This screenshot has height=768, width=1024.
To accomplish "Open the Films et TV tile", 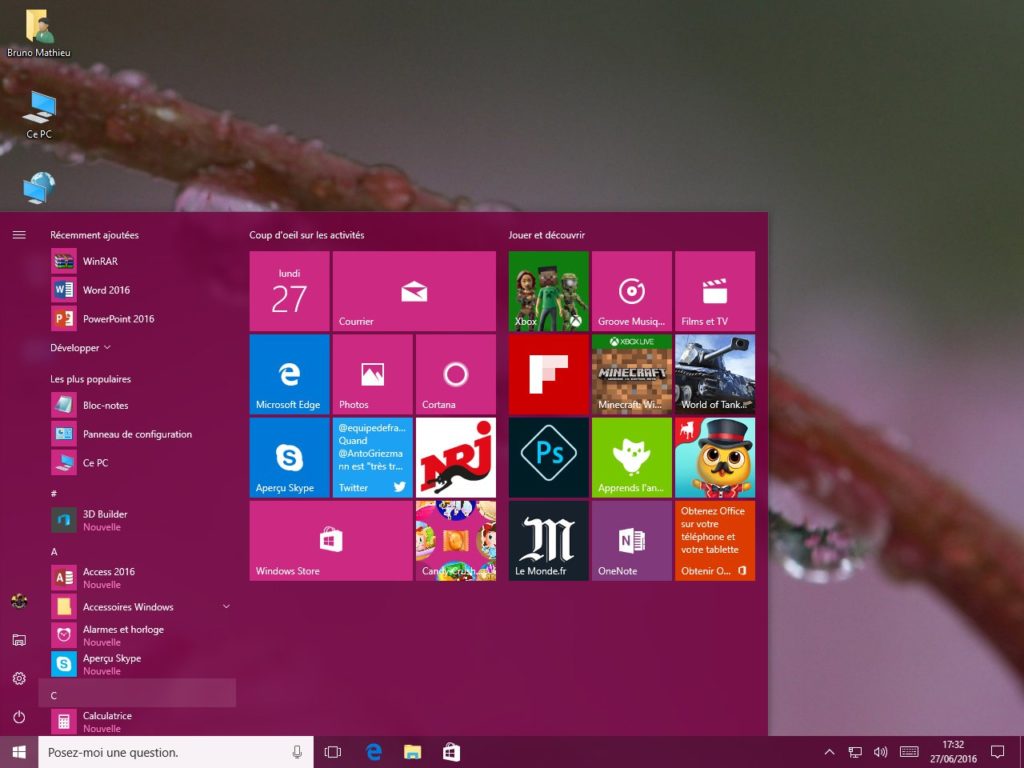I will [714, 290].
